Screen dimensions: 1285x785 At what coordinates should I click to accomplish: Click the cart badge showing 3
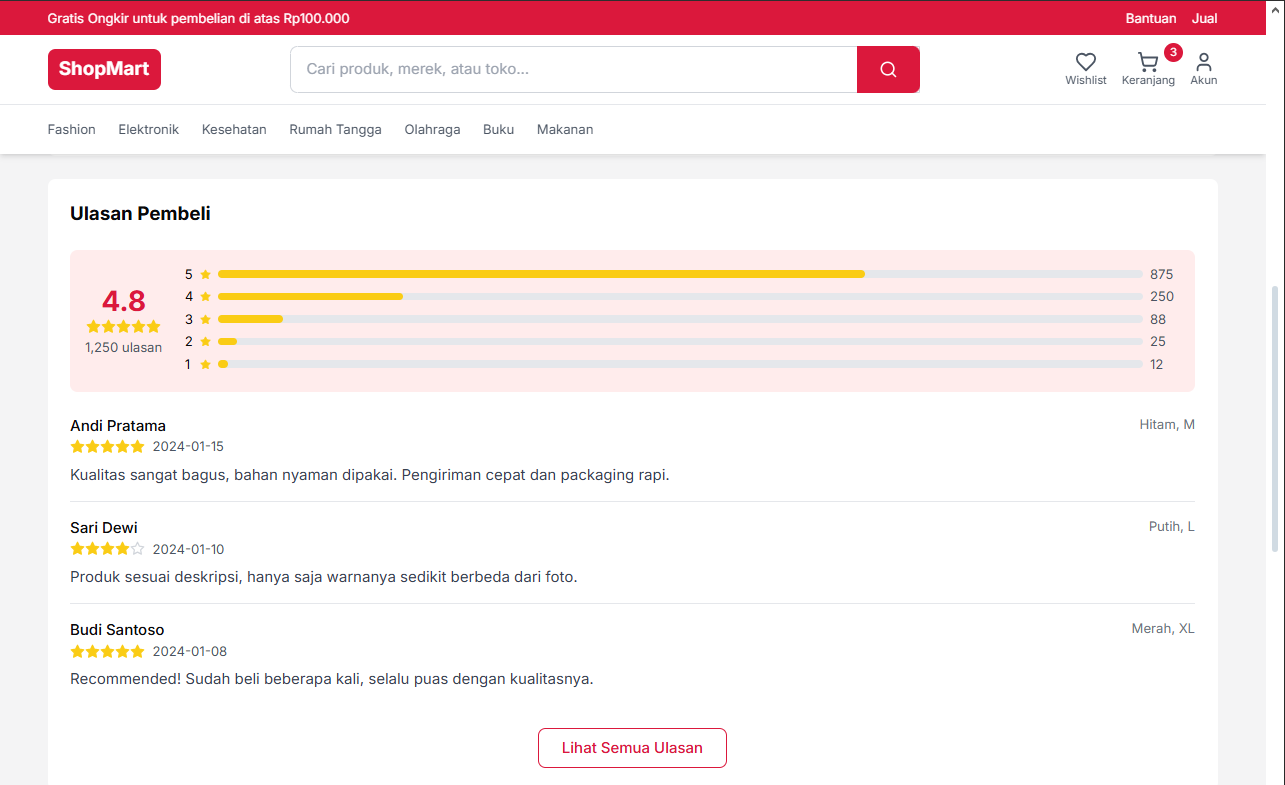point(1173,52)
